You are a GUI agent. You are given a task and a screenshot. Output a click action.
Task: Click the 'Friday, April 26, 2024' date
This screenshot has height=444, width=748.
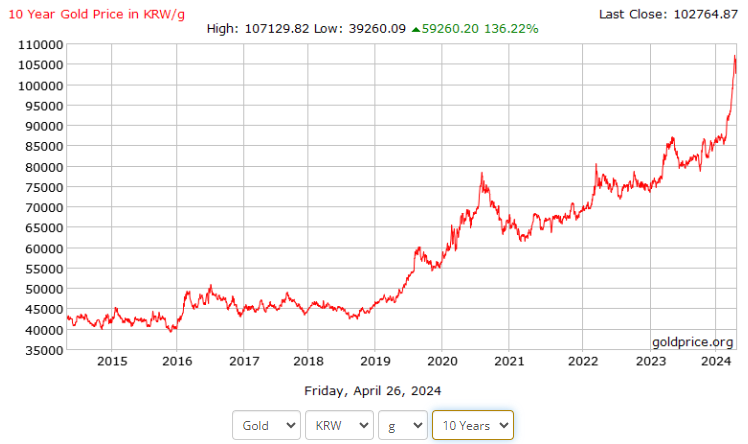pos(373,391)
